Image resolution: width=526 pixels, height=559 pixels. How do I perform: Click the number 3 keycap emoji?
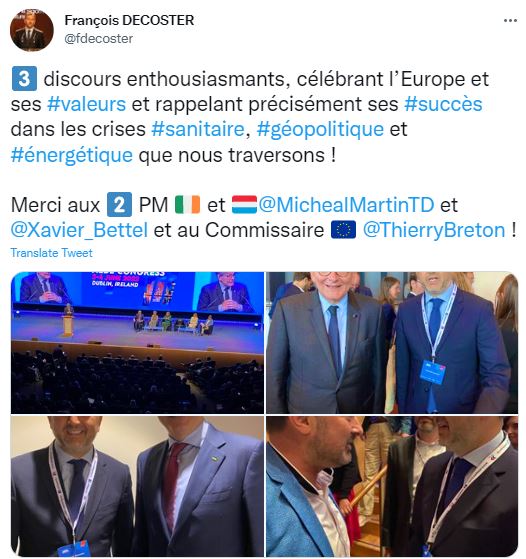pyautogui.click(x=24, y=79)
